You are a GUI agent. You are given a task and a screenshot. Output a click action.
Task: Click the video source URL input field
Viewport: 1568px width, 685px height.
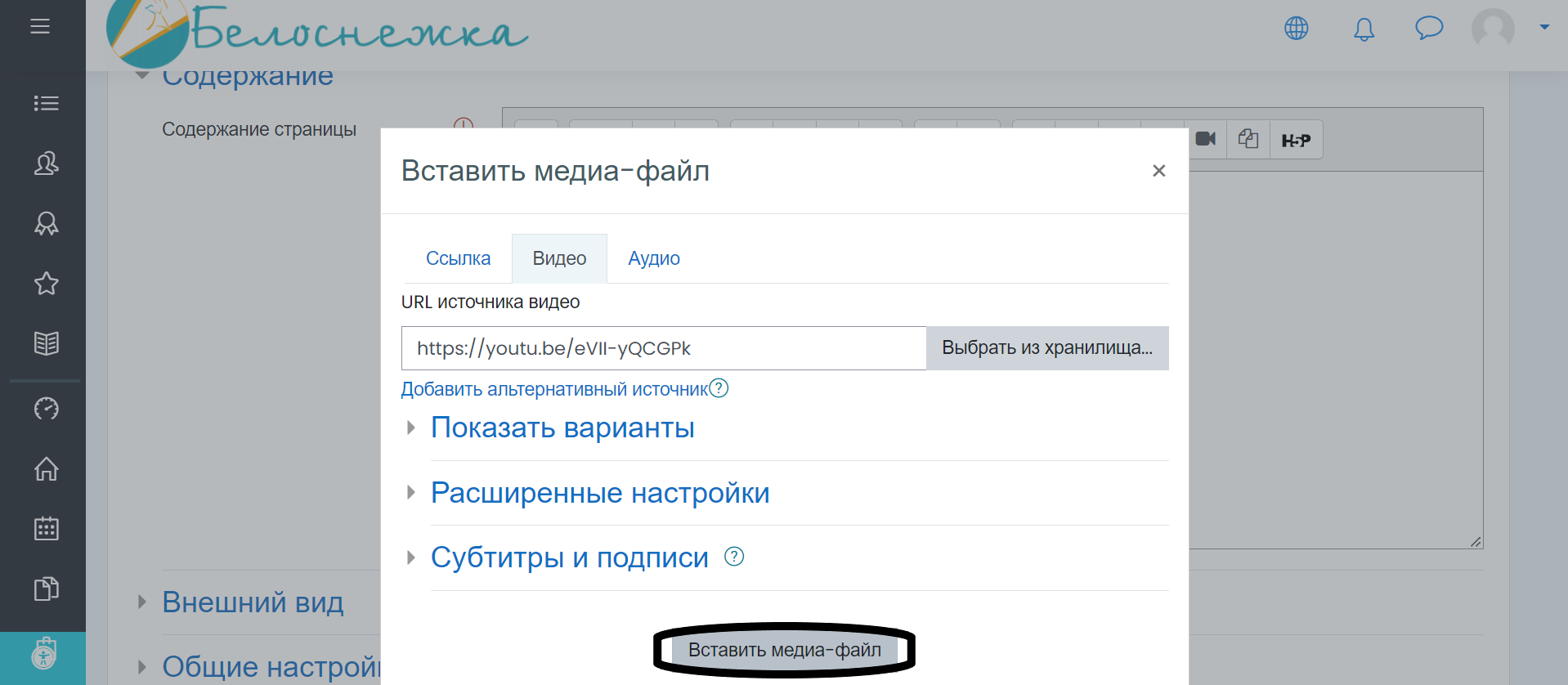pyautogui.click(x=663, y=348)
